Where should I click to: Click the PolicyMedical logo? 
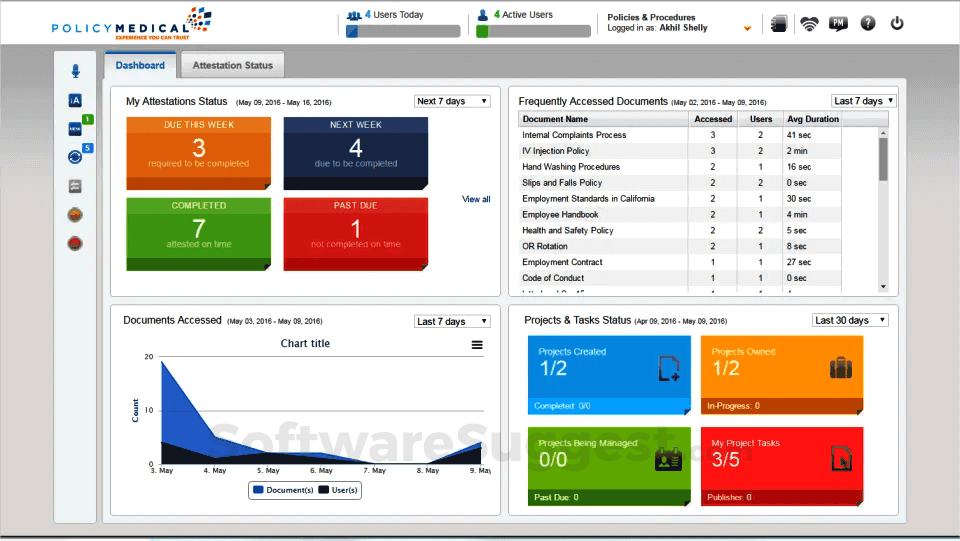coord(132,24)
